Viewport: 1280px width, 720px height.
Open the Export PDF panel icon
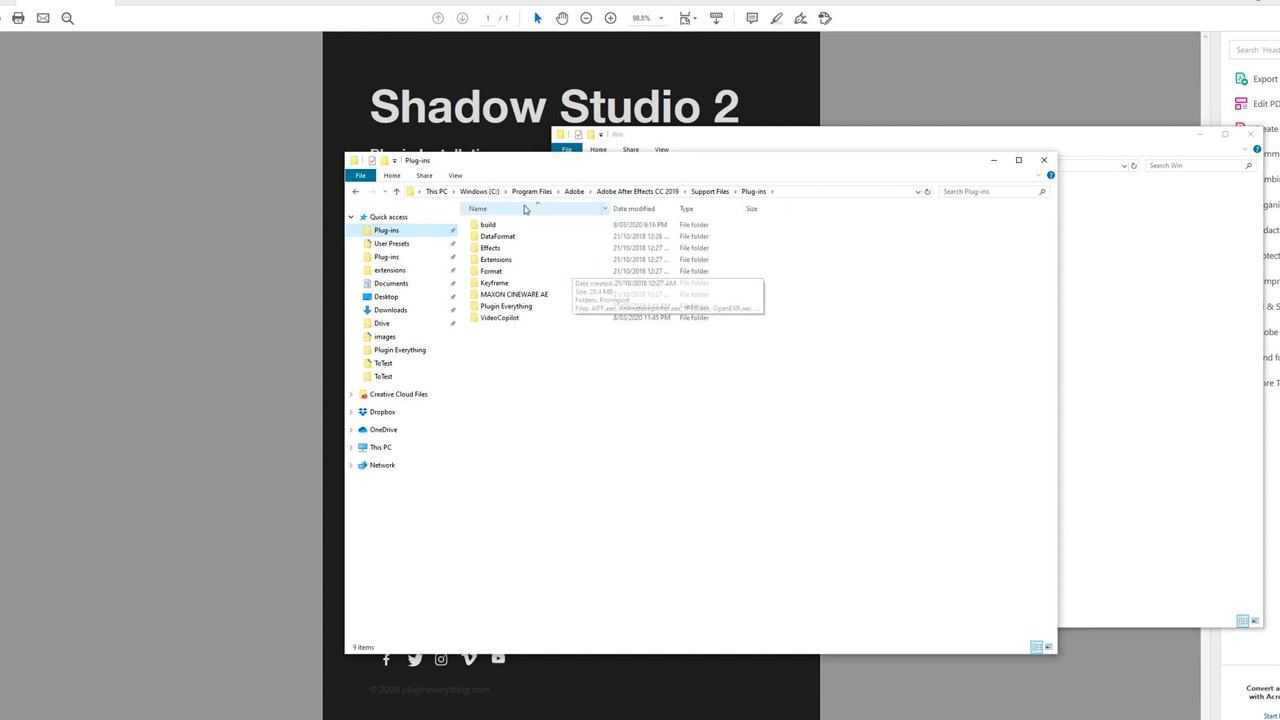tap(1242, 78)
